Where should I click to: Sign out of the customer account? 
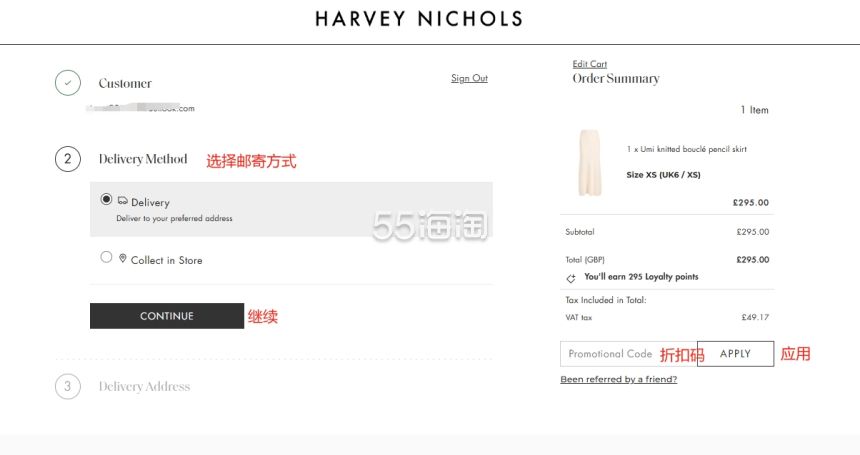pyautogui.click(x=469, y=78)
